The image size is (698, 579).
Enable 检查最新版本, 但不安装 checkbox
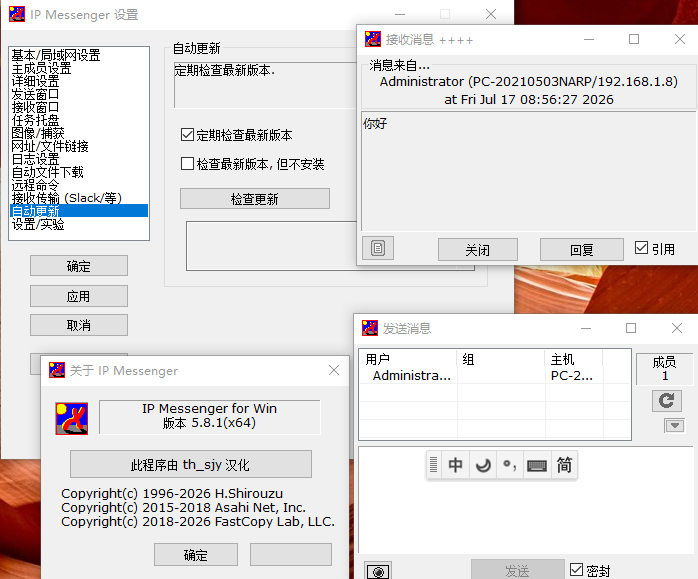tap(187, 163)
